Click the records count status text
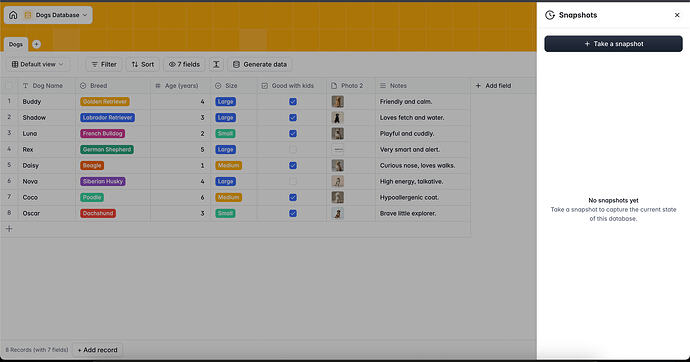The width and height of the screenshot is (690, 362). 37,350
